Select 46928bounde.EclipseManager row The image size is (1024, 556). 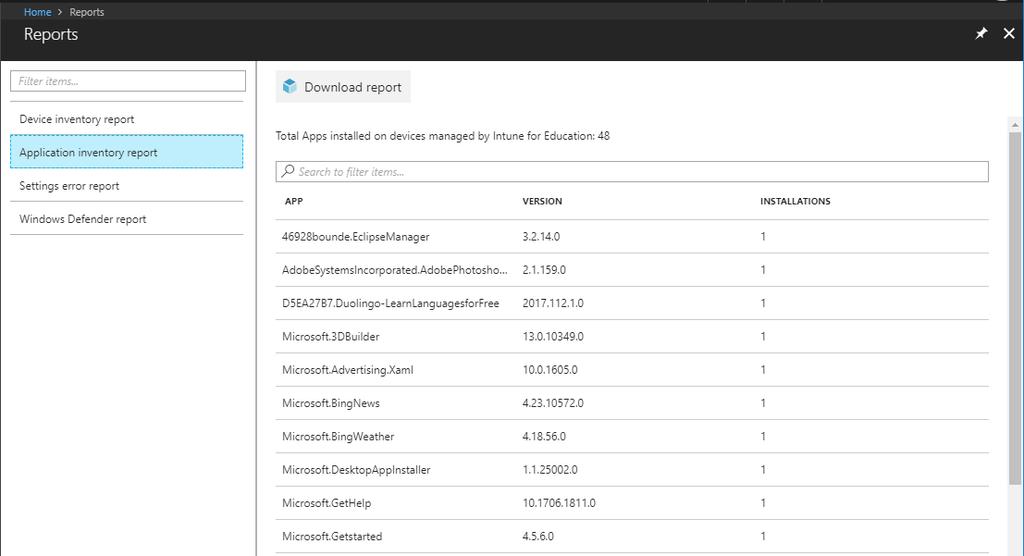coord(632,237)
